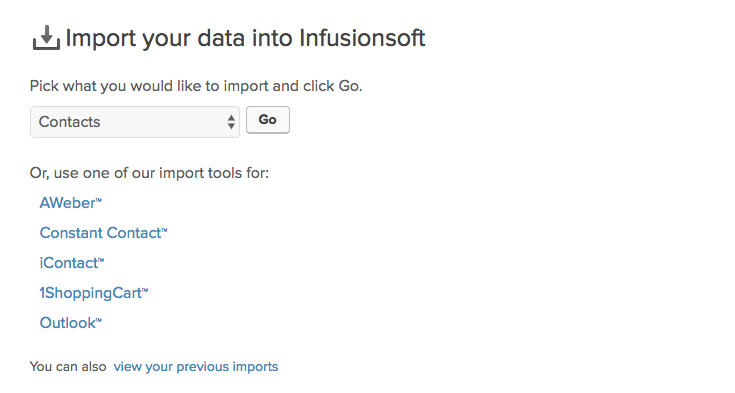
Task: Launch the 1ShoppingCart import tool
Action: tap(94, 293)
